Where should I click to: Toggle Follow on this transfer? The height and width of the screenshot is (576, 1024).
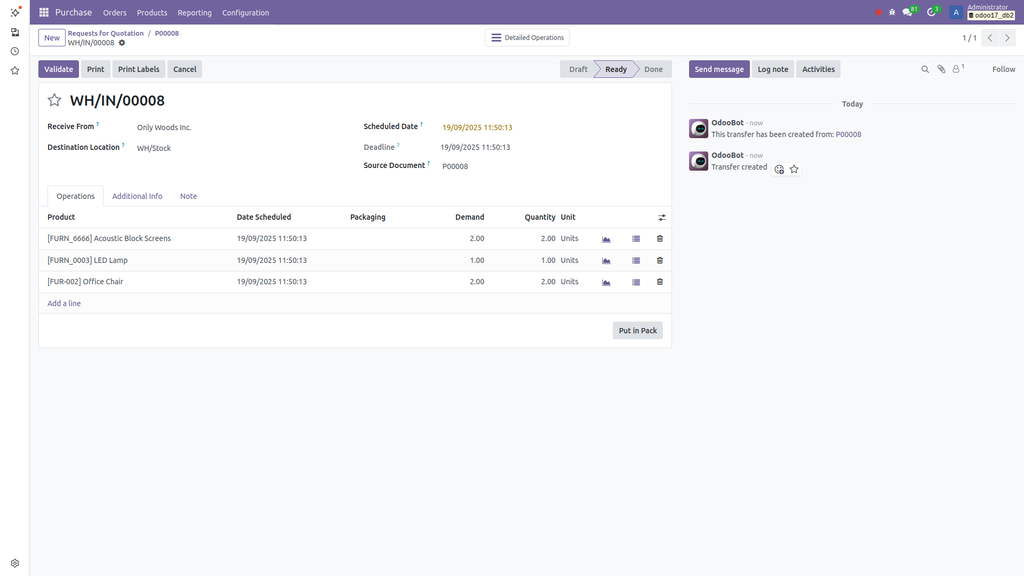point(1003,69)
